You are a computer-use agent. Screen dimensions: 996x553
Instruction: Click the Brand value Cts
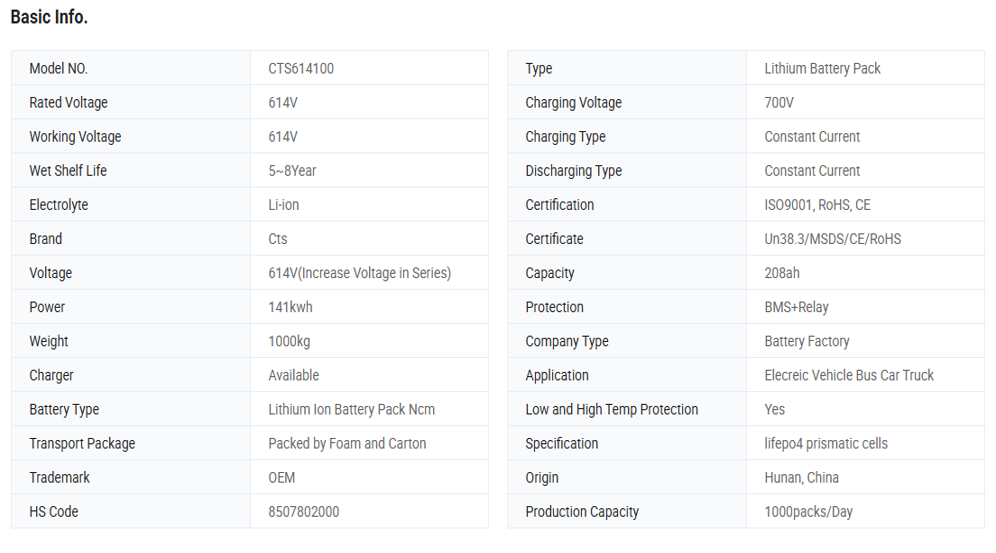pyautogui.click(x=277, y=239)
